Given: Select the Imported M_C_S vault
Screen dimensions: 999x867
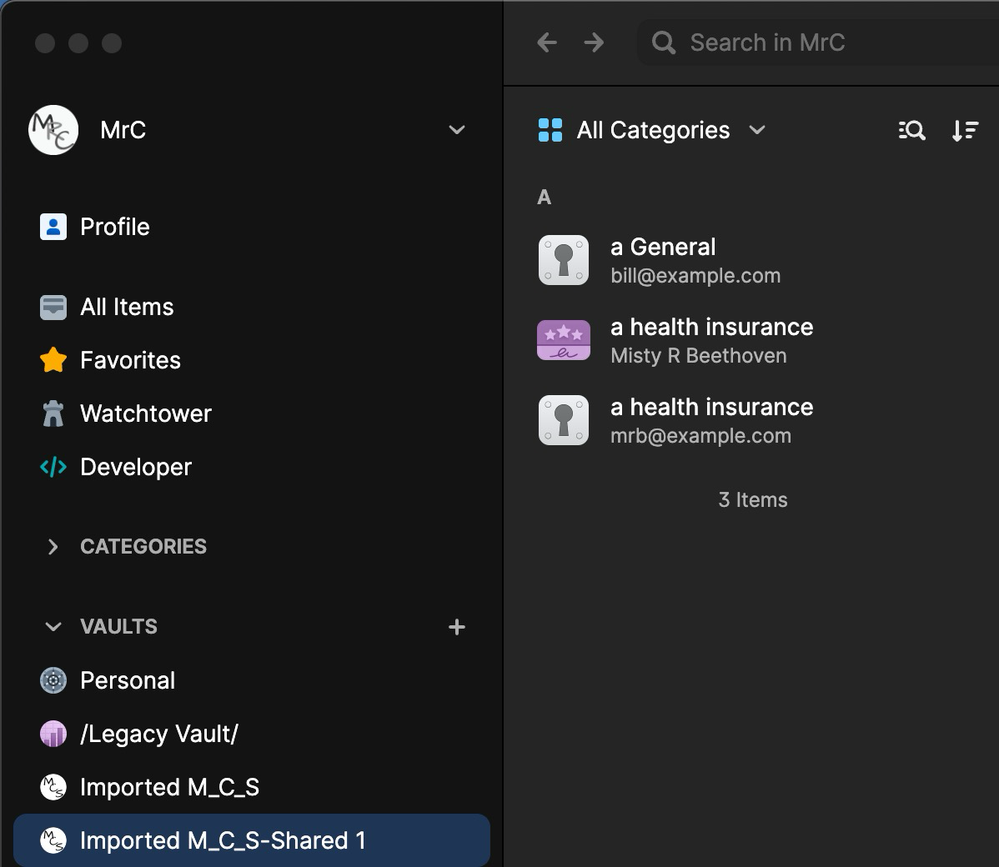Looking at the screenshot, I should tap(169, 788).
